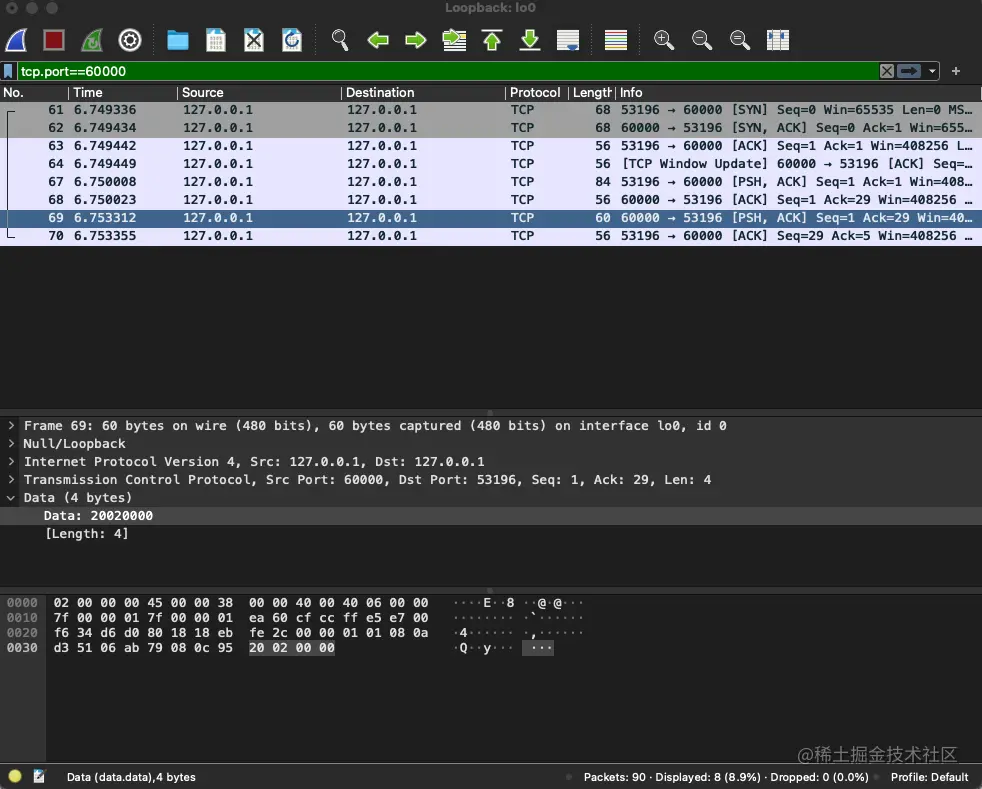Viewport: 982px width, 789px height.
Task: Save the capture file icon
Action: click(215, 40)
